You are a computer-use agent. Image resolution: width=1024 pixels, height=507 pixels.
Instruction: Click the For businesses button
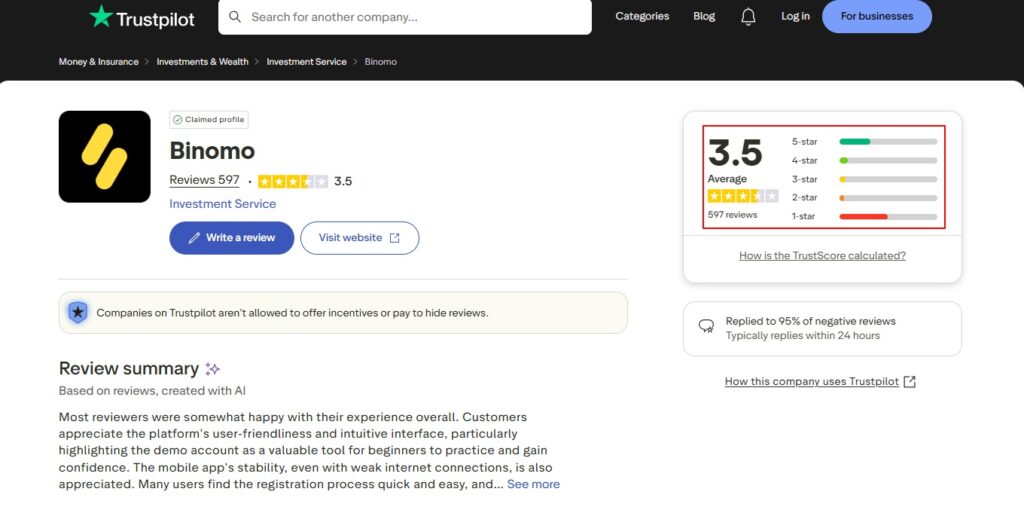876,17
